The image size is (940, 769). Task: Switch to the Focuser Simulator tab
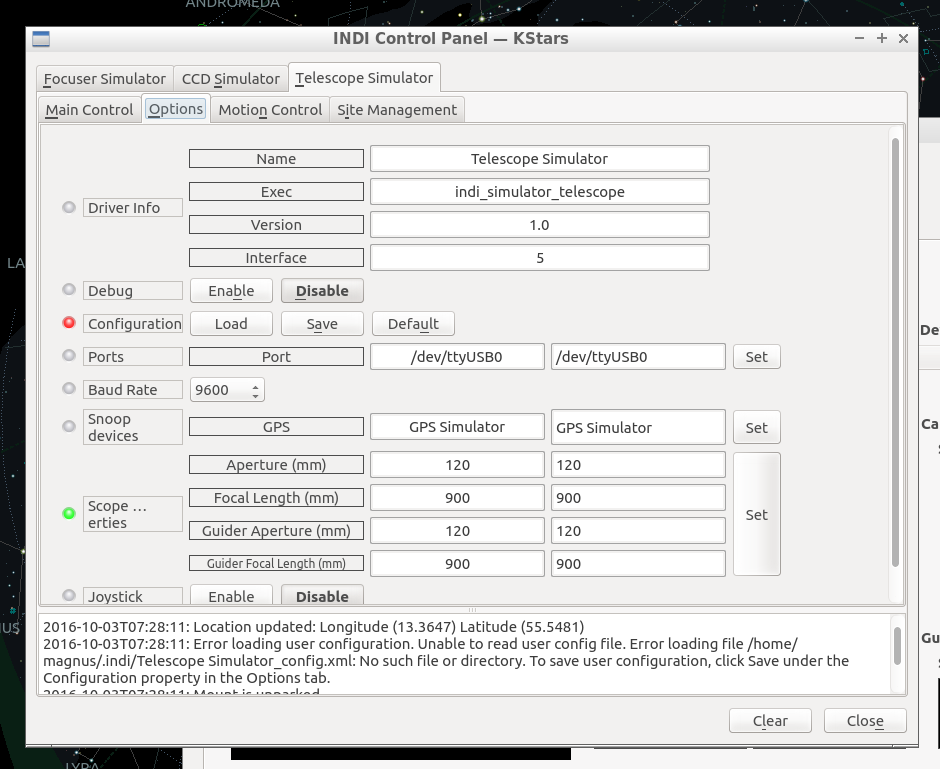coord(105,79)
